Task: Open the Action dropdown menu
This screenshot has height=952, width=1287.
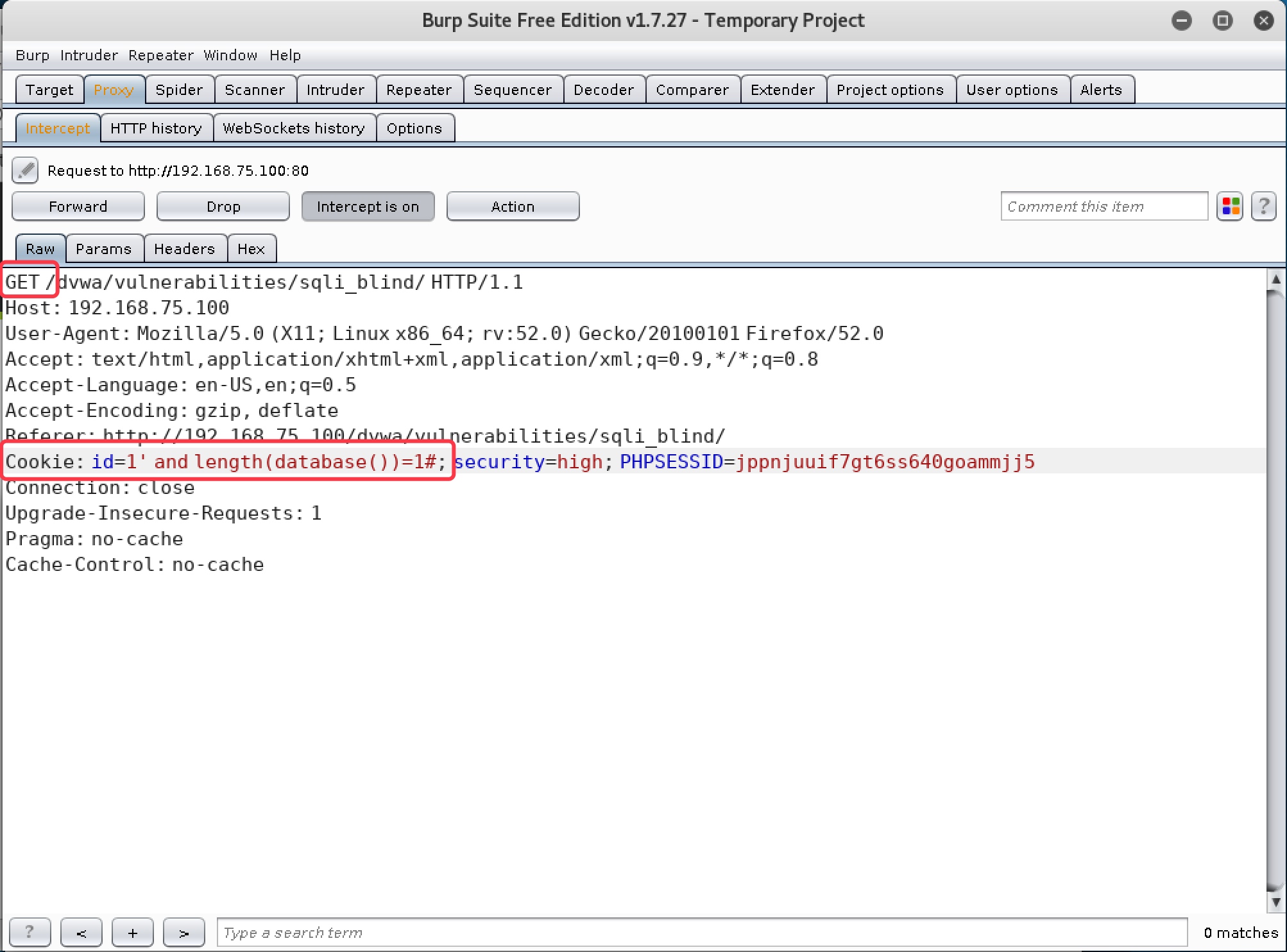Action: tap(513, 207)
